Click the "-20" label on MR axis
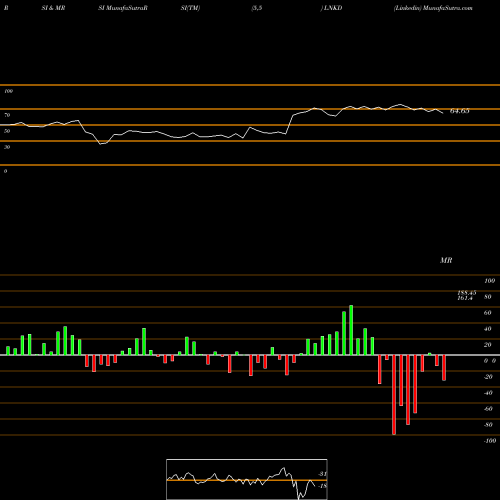The image size is (500, 500). [488, 377]
